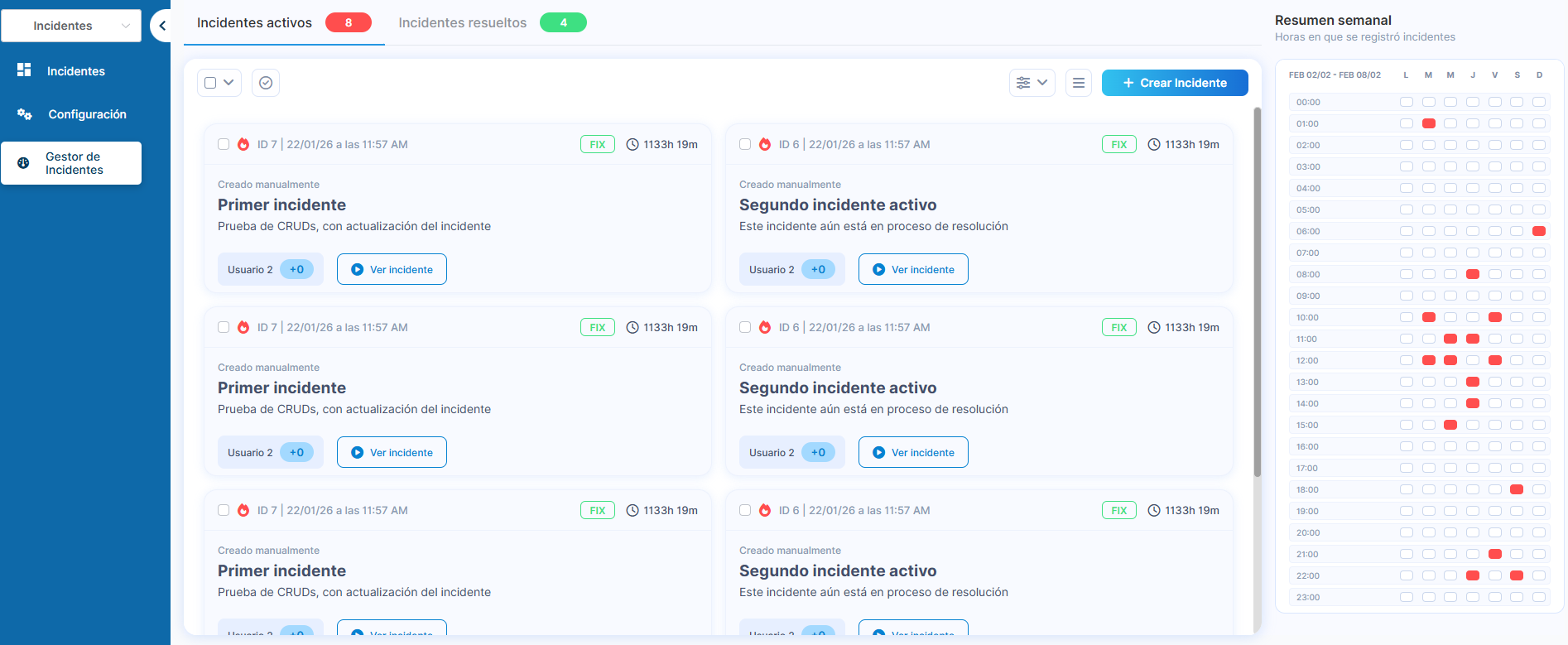Image resolution: width=1568 pixels, height=645 pixels.
Task: Click the clock icon on the first ID 6 card
Action: coord(1154,144)
